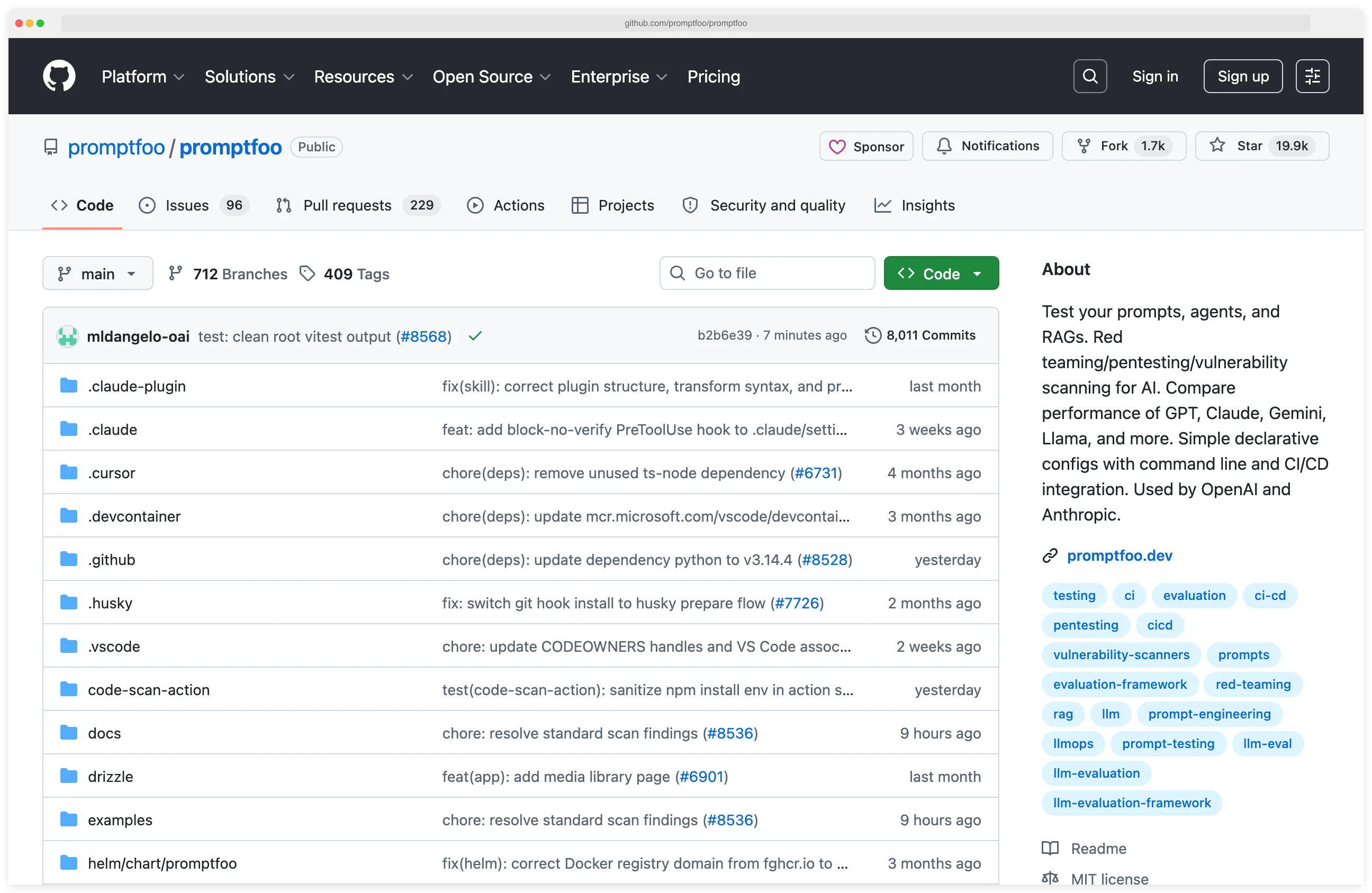
Task: Open the header search magnifier icon
Action: pos(1089,76)
